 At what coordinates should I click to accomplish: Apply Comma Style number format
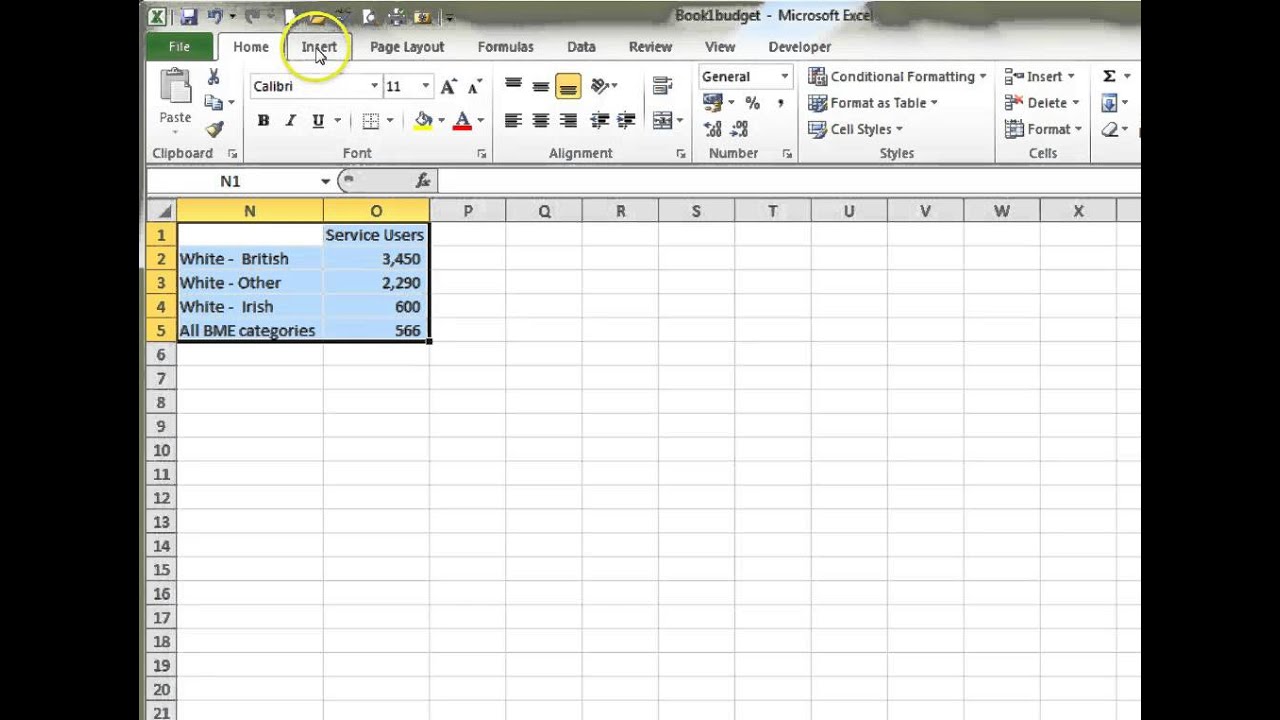(x=779, y=102)
